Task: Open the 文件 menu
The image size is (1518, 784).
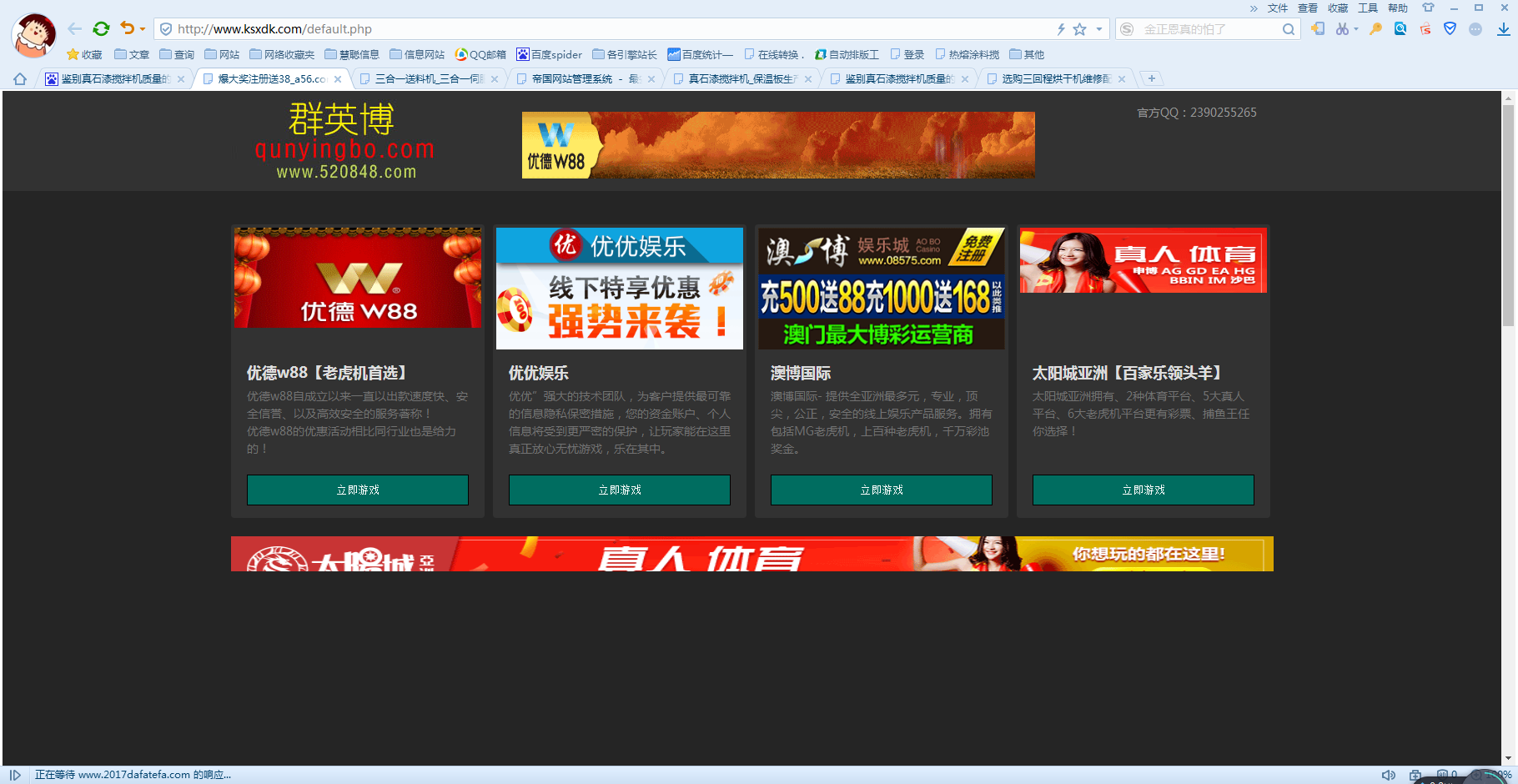Action: tap(1278, 8)
